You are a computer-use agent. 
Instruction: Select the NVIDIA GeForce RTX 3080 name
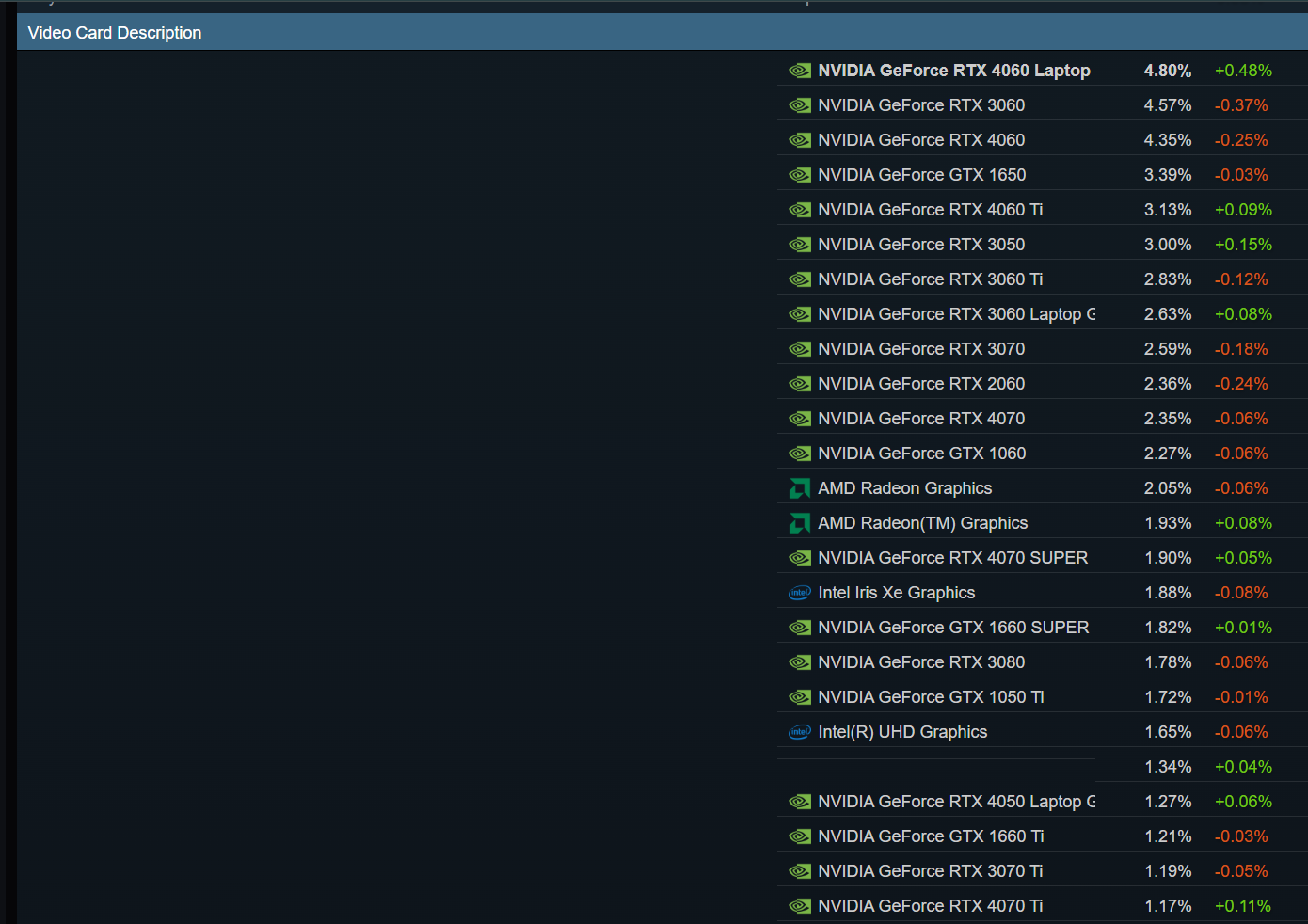click(921, 662)
